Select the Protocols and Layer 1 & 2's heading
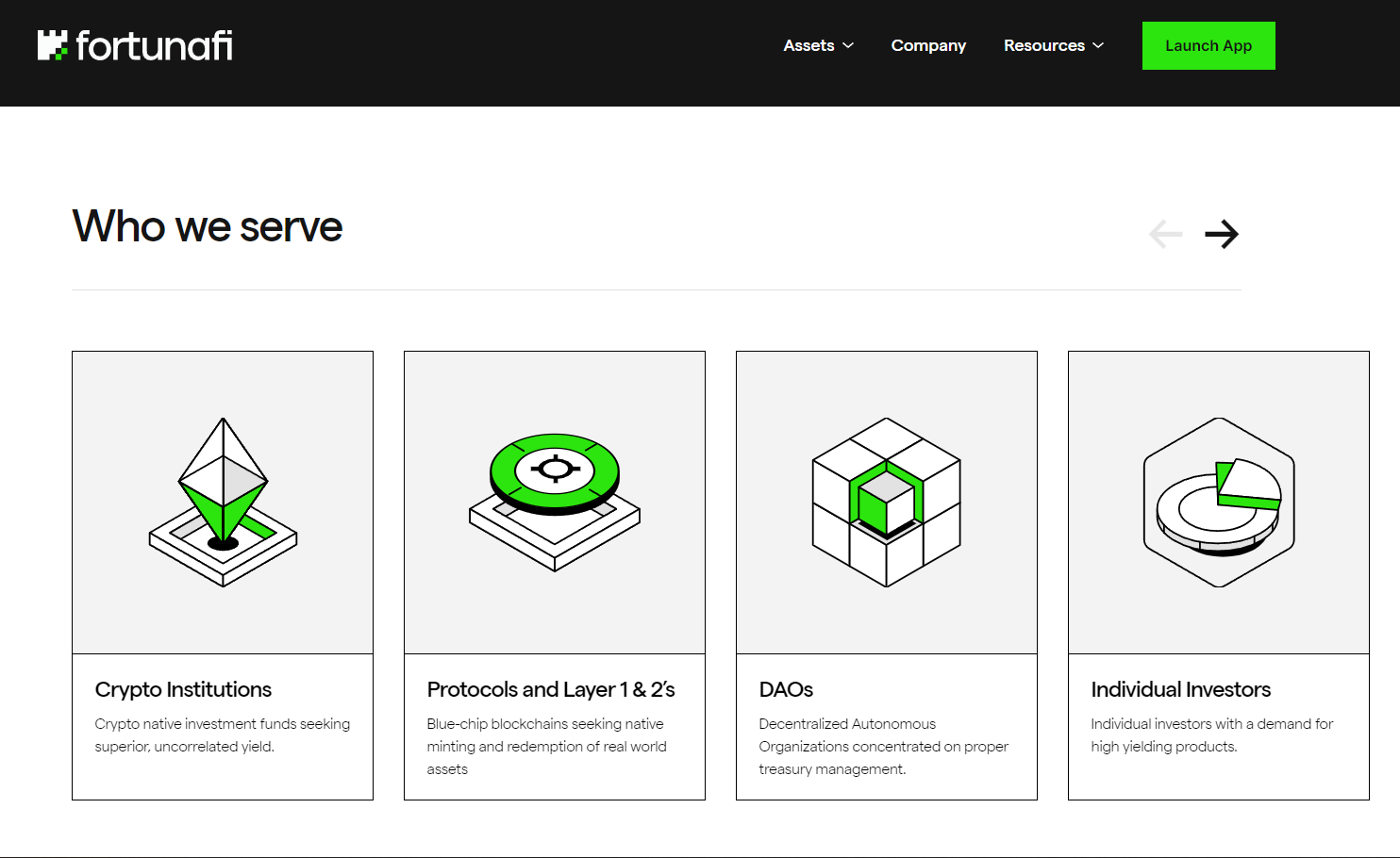Image resolution: width=1400 pixels, height=858 pixels. (x=551, y=689)
